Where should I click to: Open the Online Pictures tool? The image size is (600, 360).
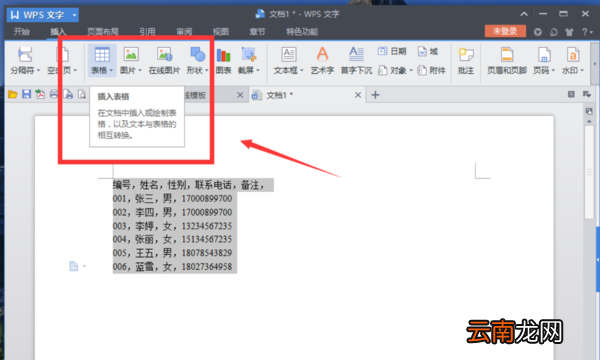tap(165, 60)
